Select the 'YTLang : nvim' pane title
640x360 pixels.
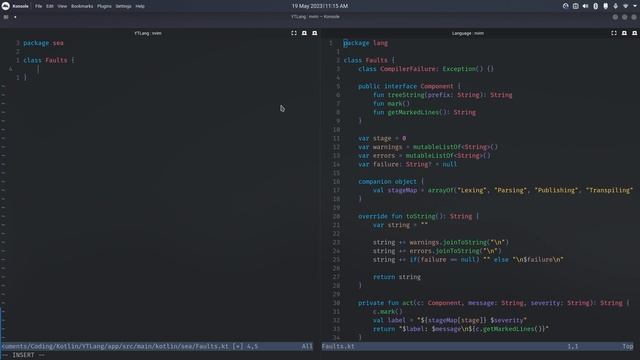(148, 33)
